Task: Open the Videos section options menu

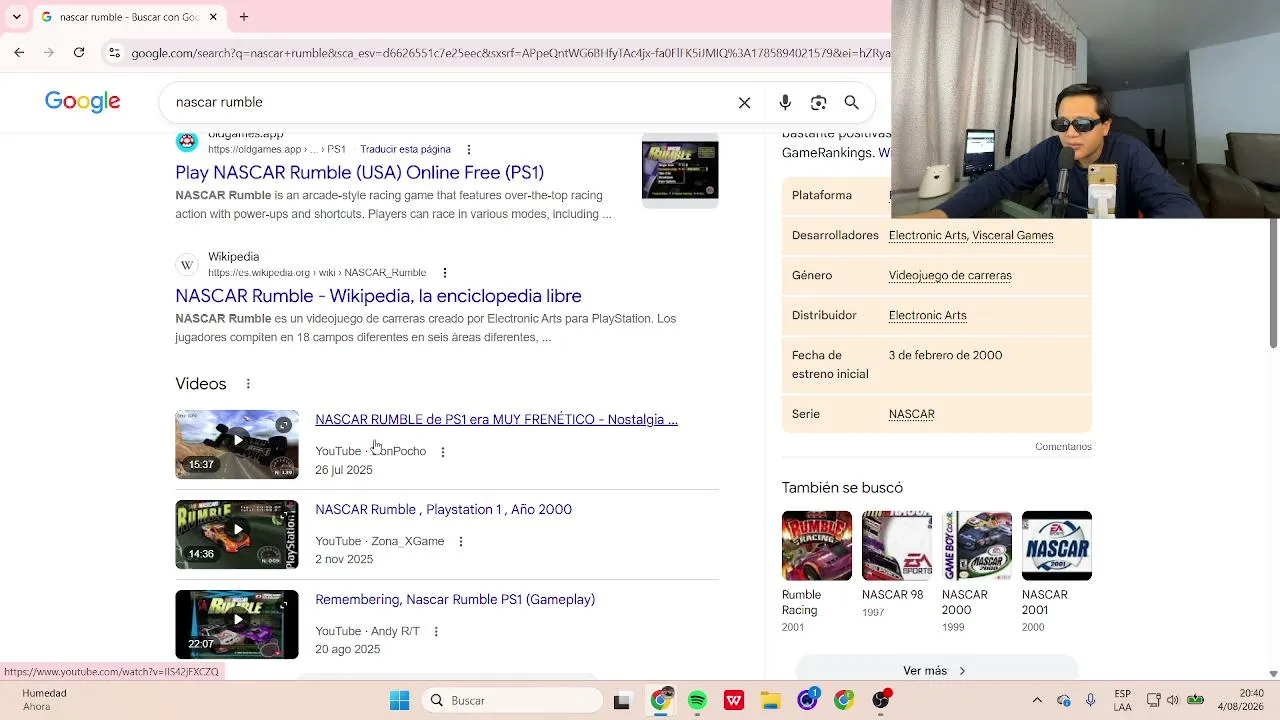Action: pyautogui.click(x=248, y=384)
